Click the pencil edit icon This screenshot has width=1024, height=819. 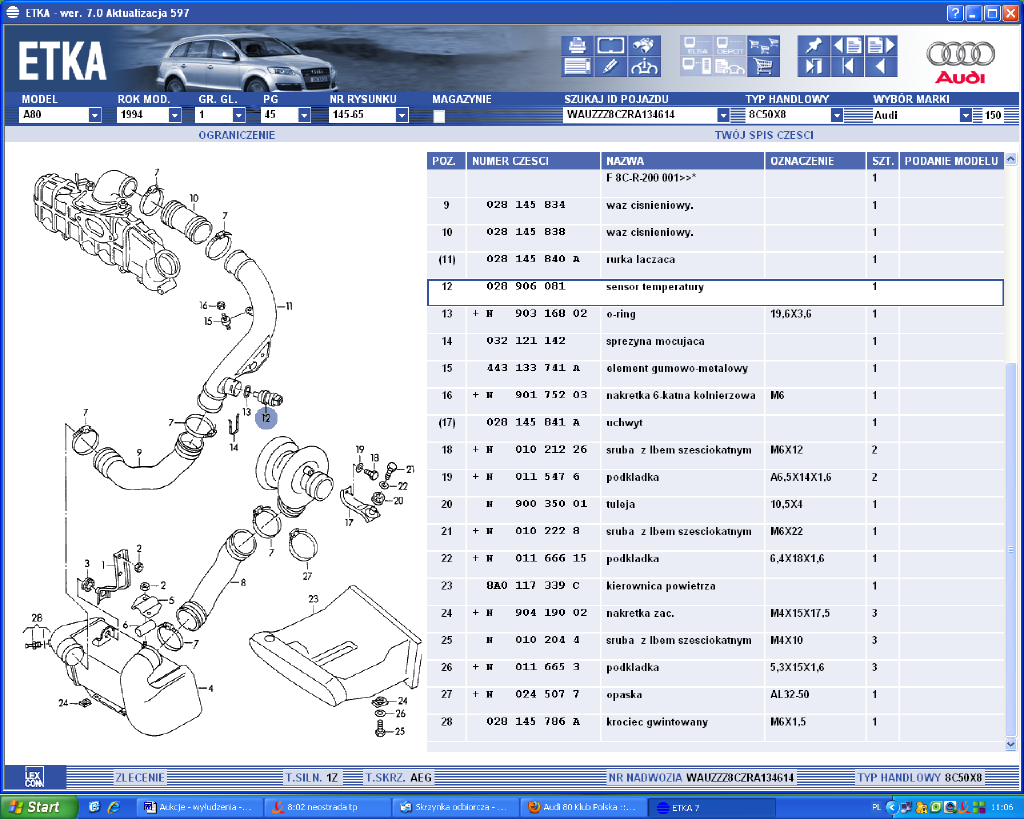point(611,66)
